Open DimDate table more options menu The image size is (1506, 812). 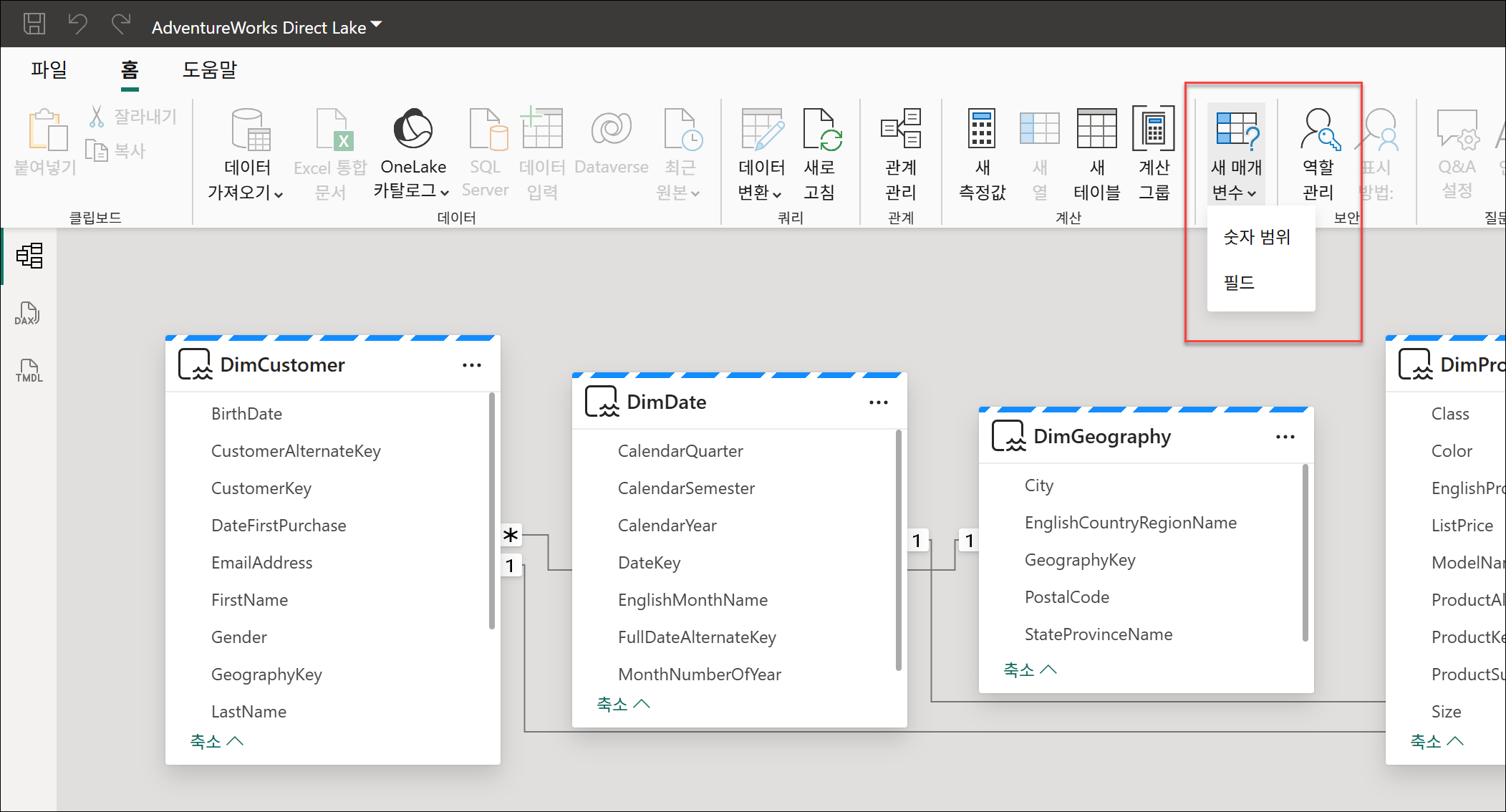point(879,402)
